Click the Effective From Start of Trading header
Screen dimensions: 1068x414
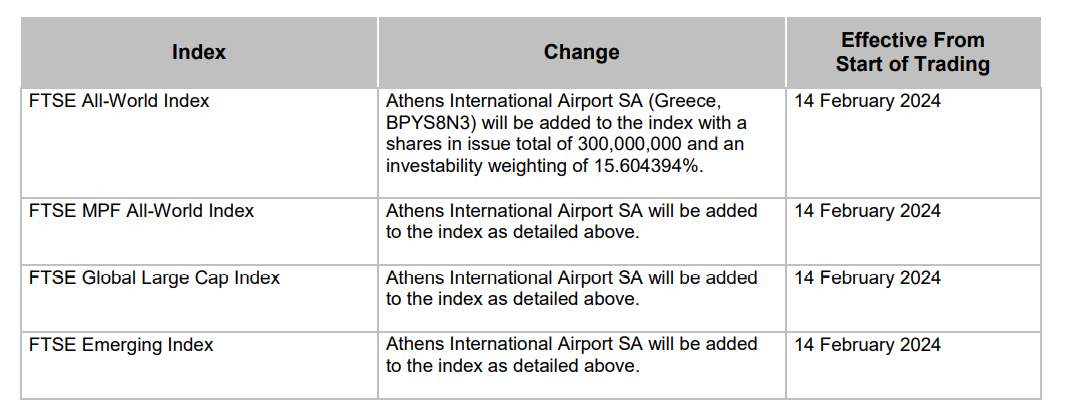tap(912, 52)
